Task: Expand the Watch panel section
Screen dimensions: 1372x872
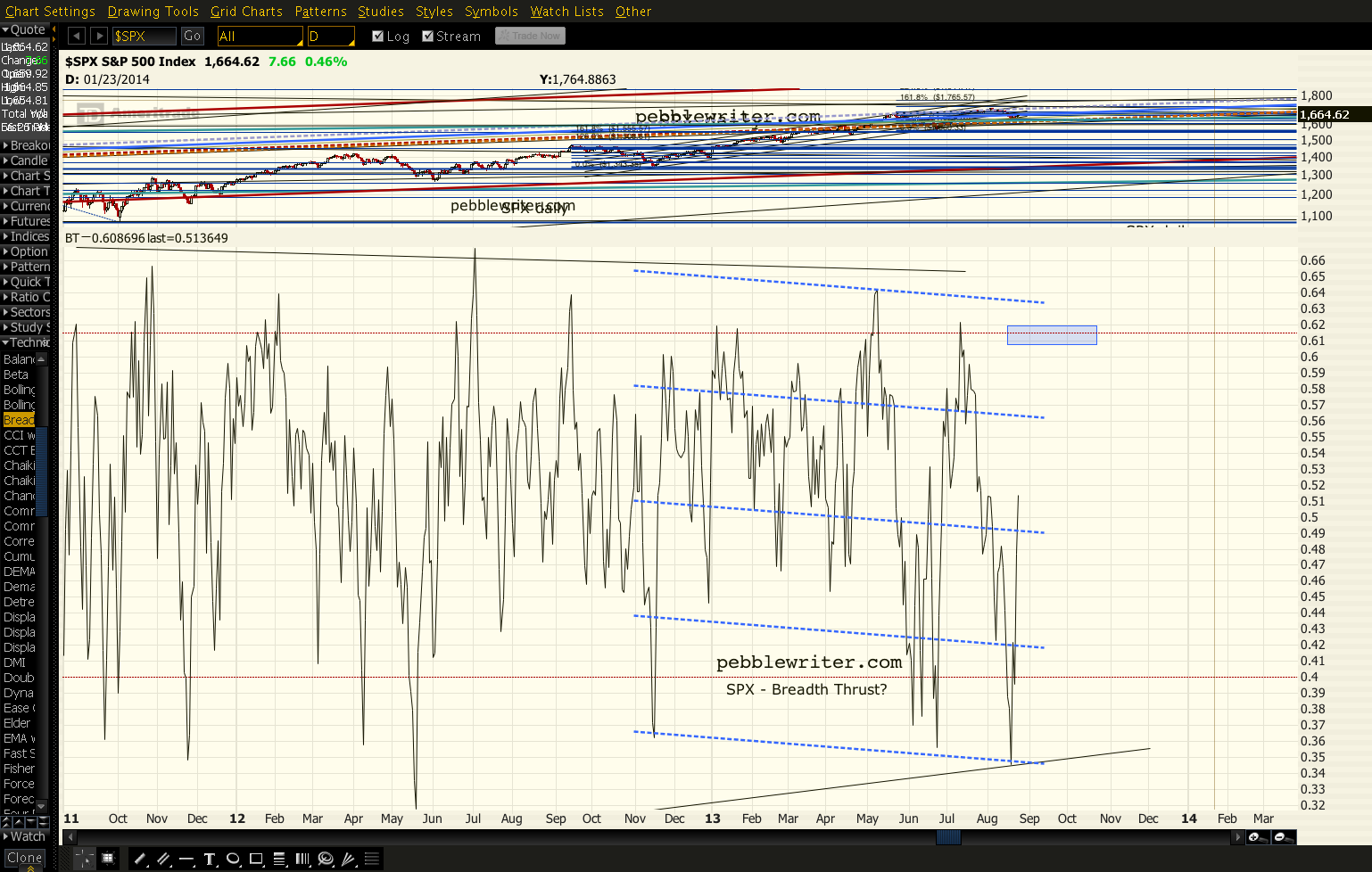Action: [x=25, y=836]
